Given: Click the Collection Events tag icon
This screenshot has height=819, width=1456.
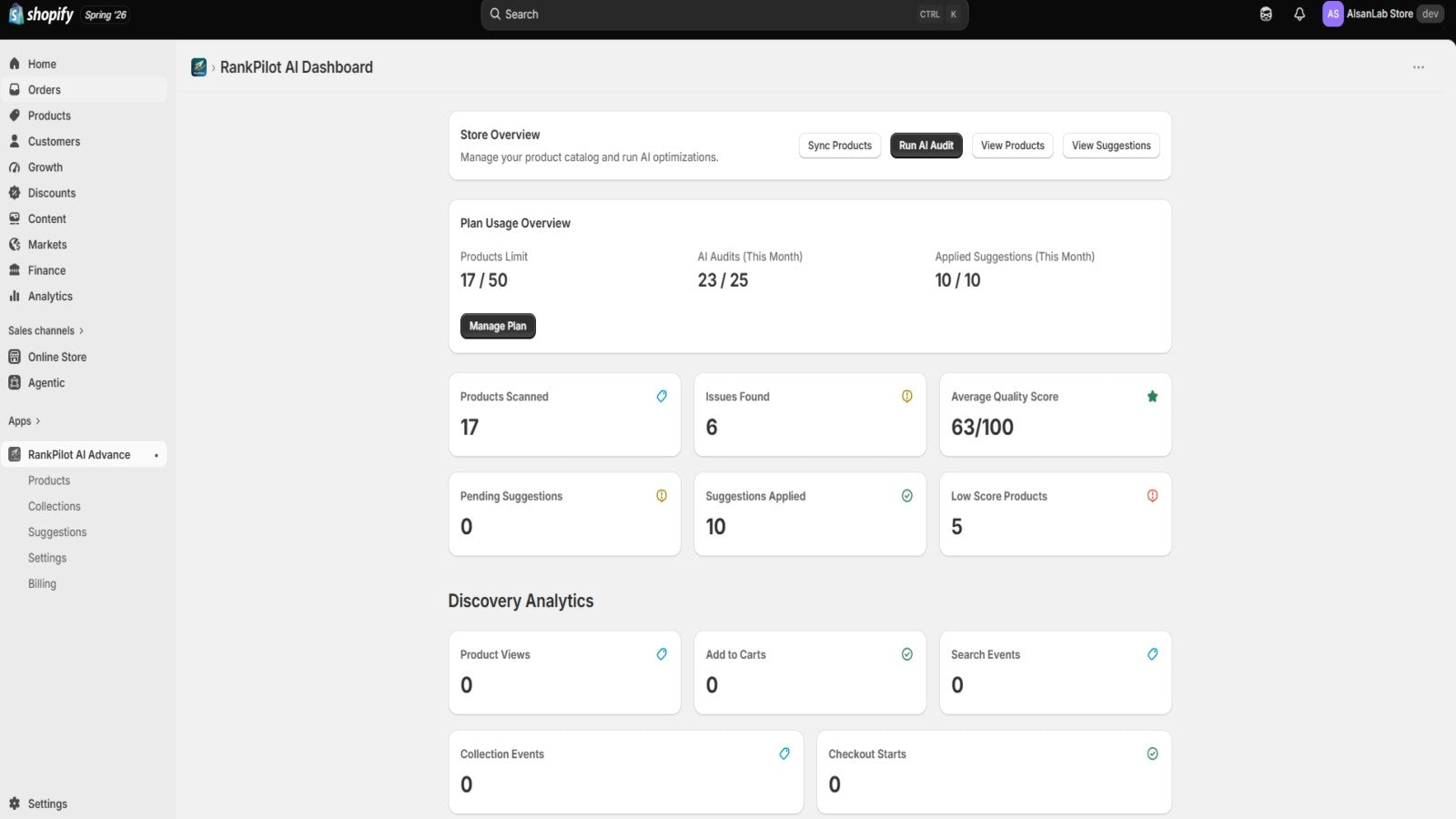Looking at the screenshot, I should click(784, 753).
